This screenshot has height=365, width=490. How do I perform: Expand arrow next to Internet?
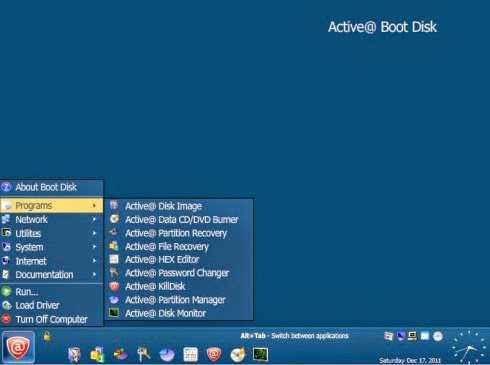tap(94, 261)
